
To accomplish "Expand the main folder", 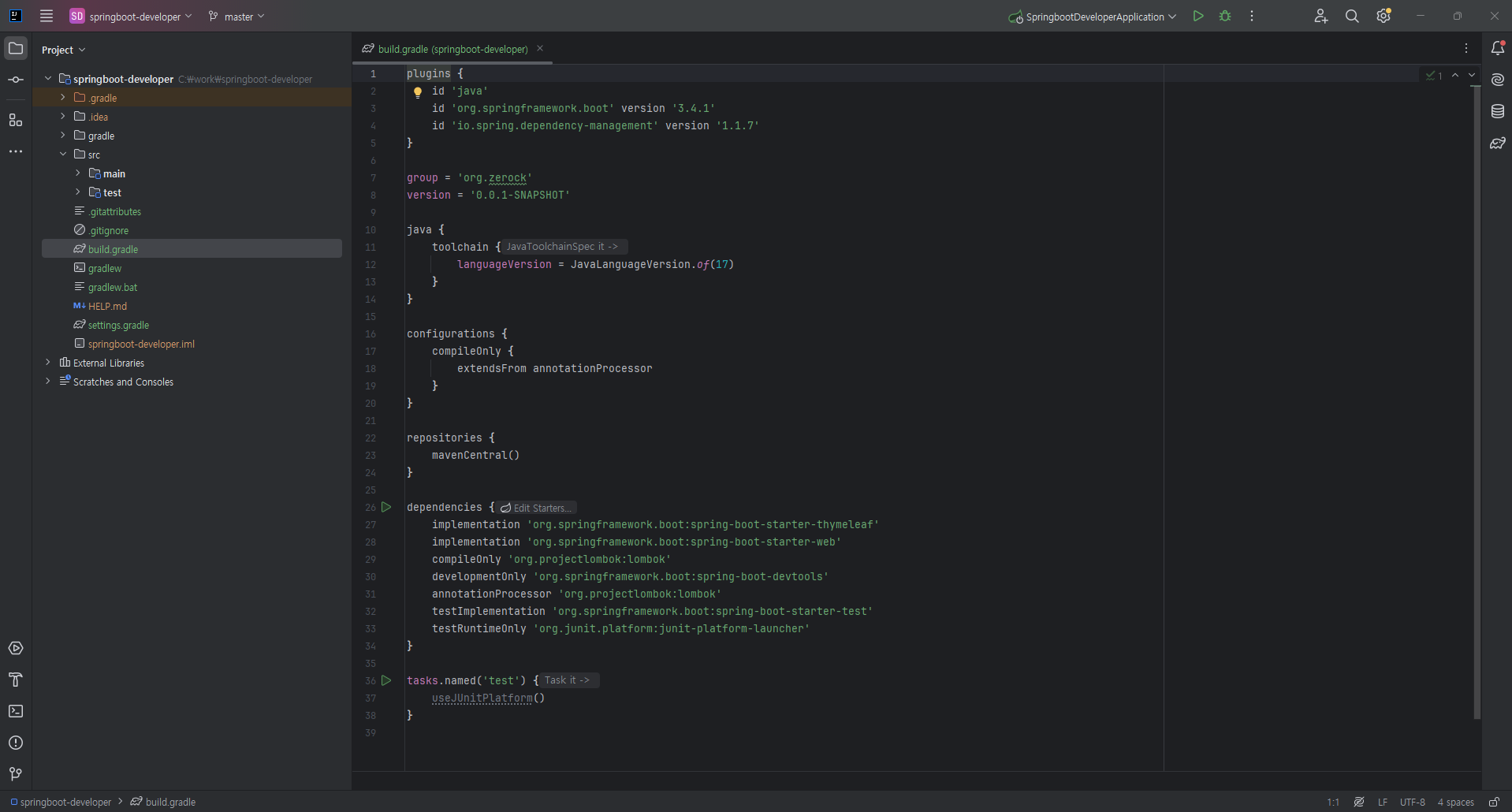I will pos(78,173).
